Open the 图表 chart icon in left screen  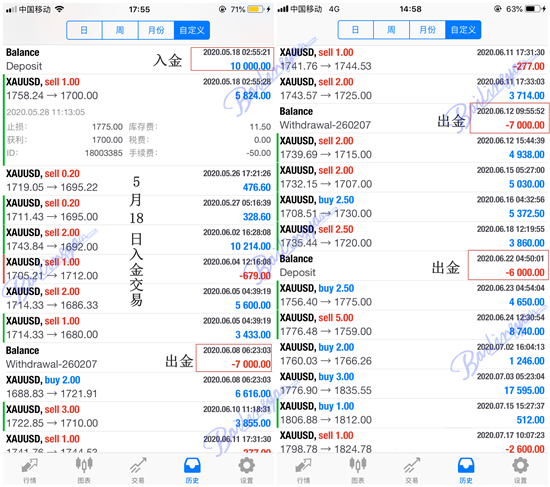[84, 469]
